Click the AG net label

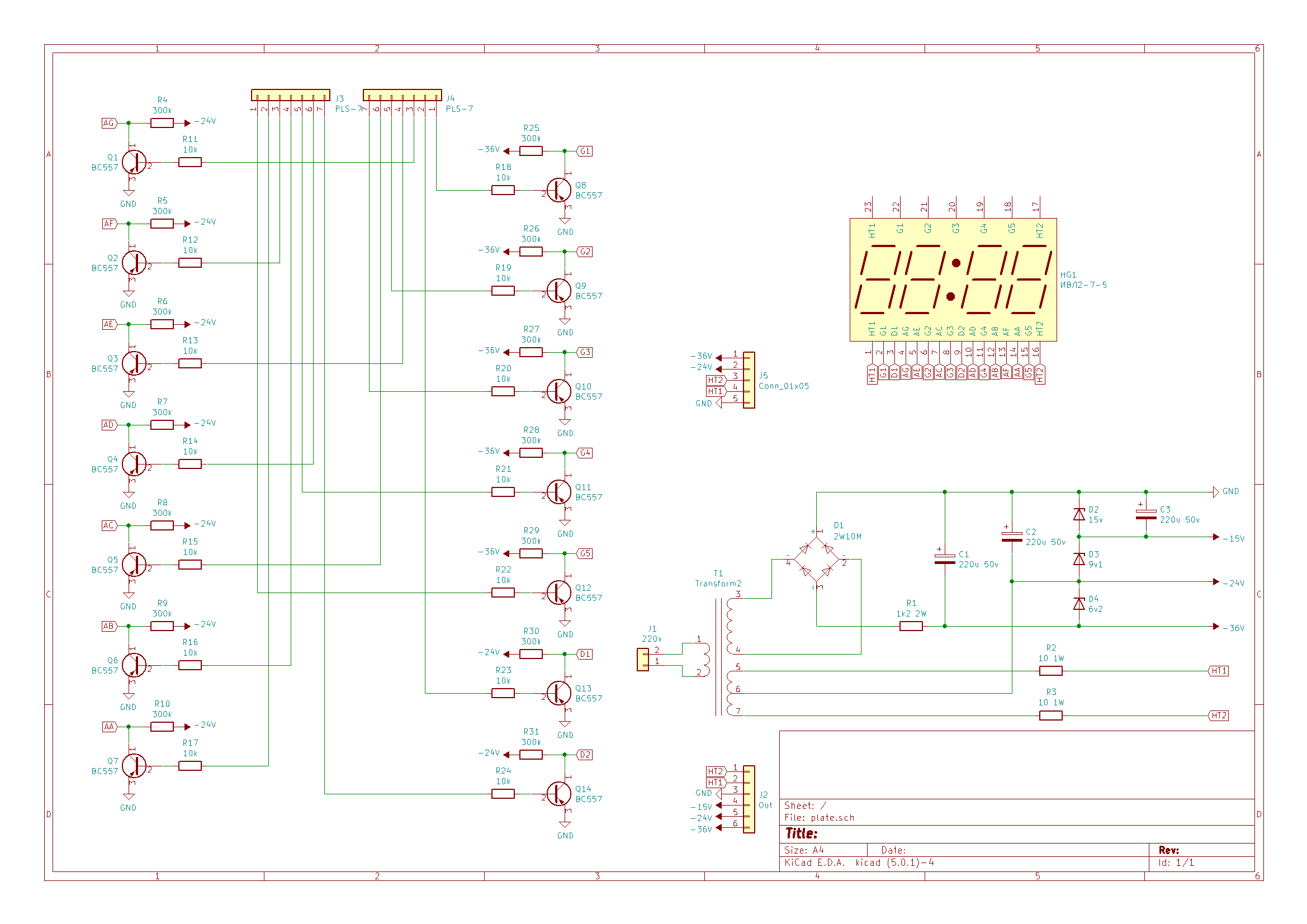point(110,123)
